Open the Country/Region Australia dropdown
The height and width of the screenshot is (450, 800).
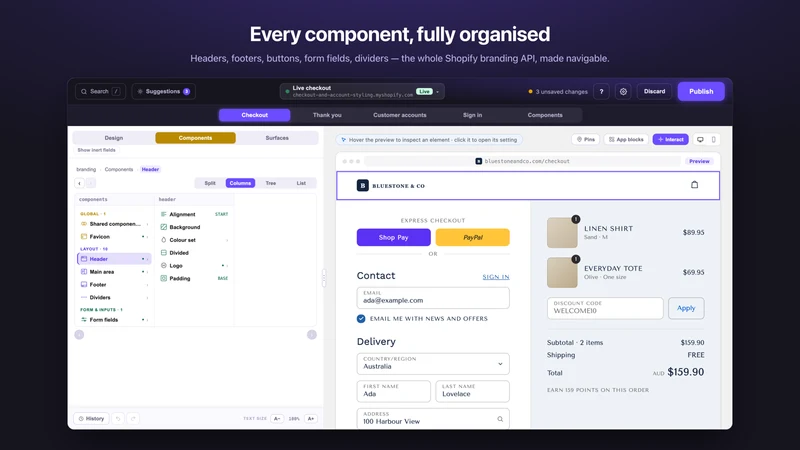coord(433,364)
